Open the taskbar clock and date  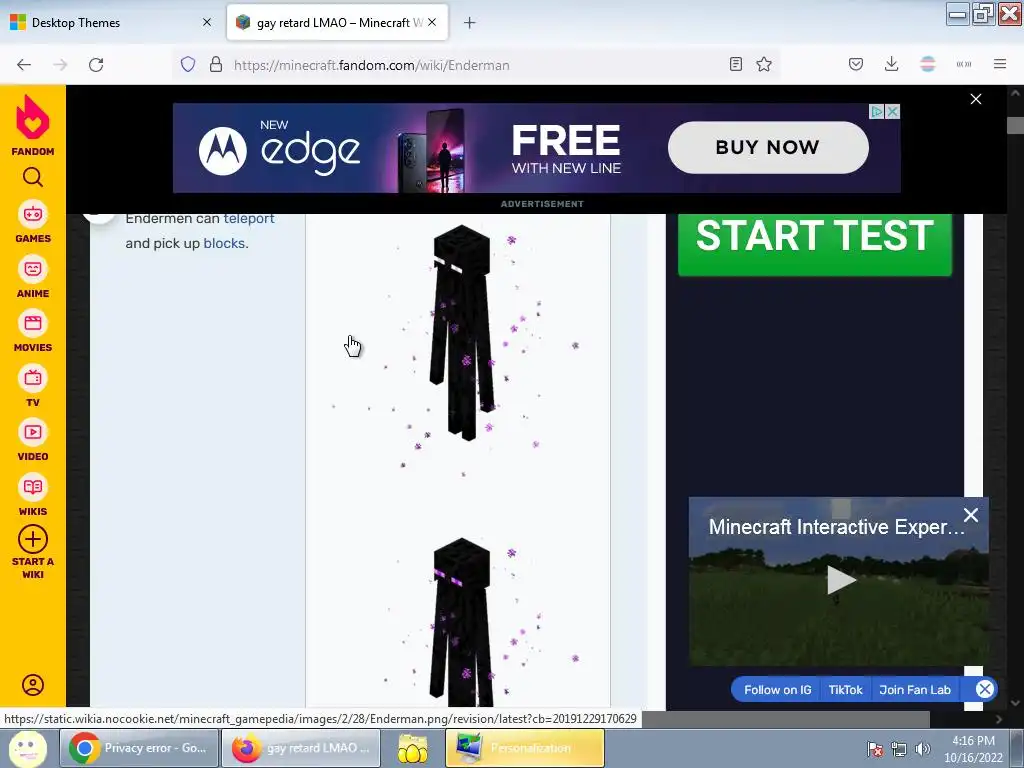tap(973, 749)
